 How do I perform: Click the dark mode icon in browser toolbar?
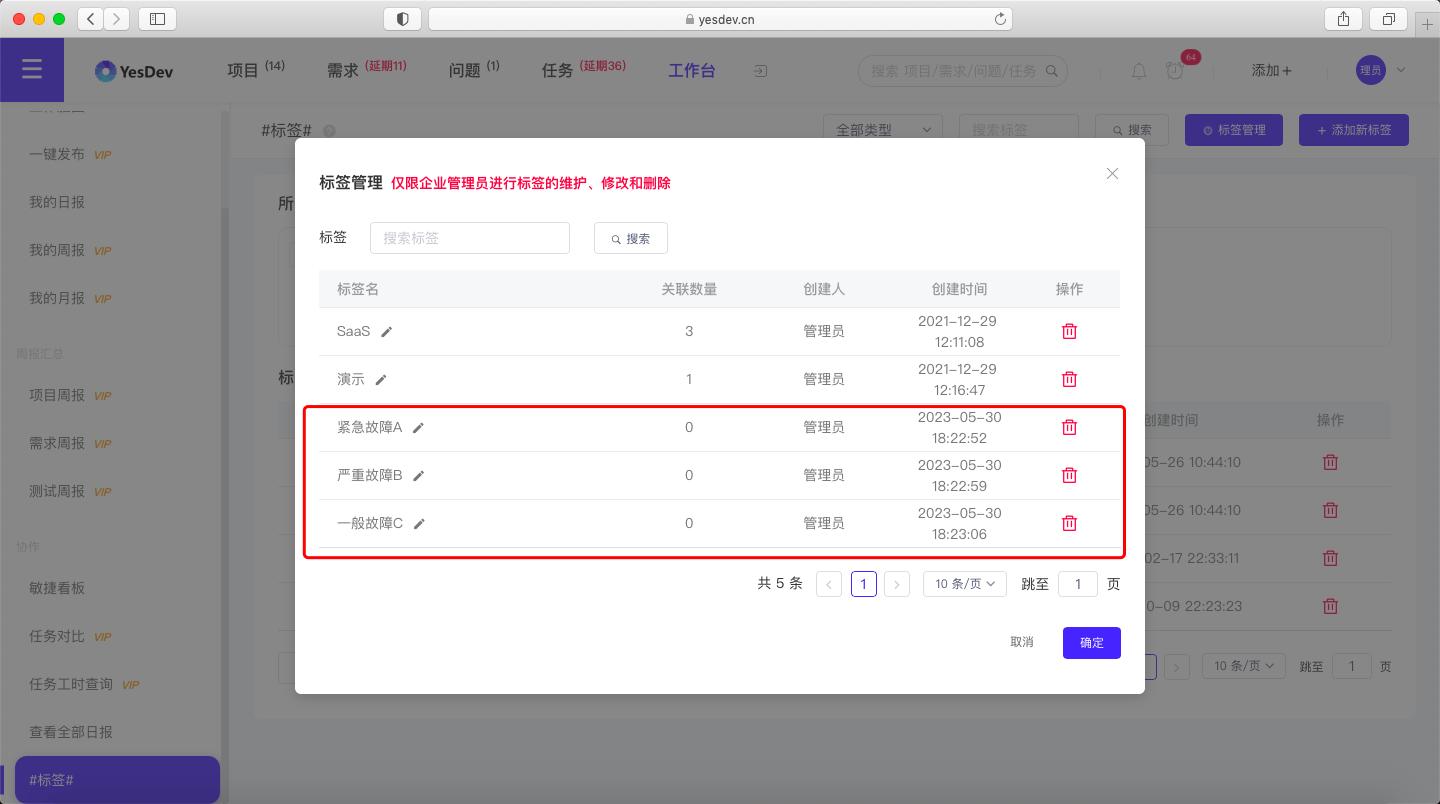(x=402, y=18)
